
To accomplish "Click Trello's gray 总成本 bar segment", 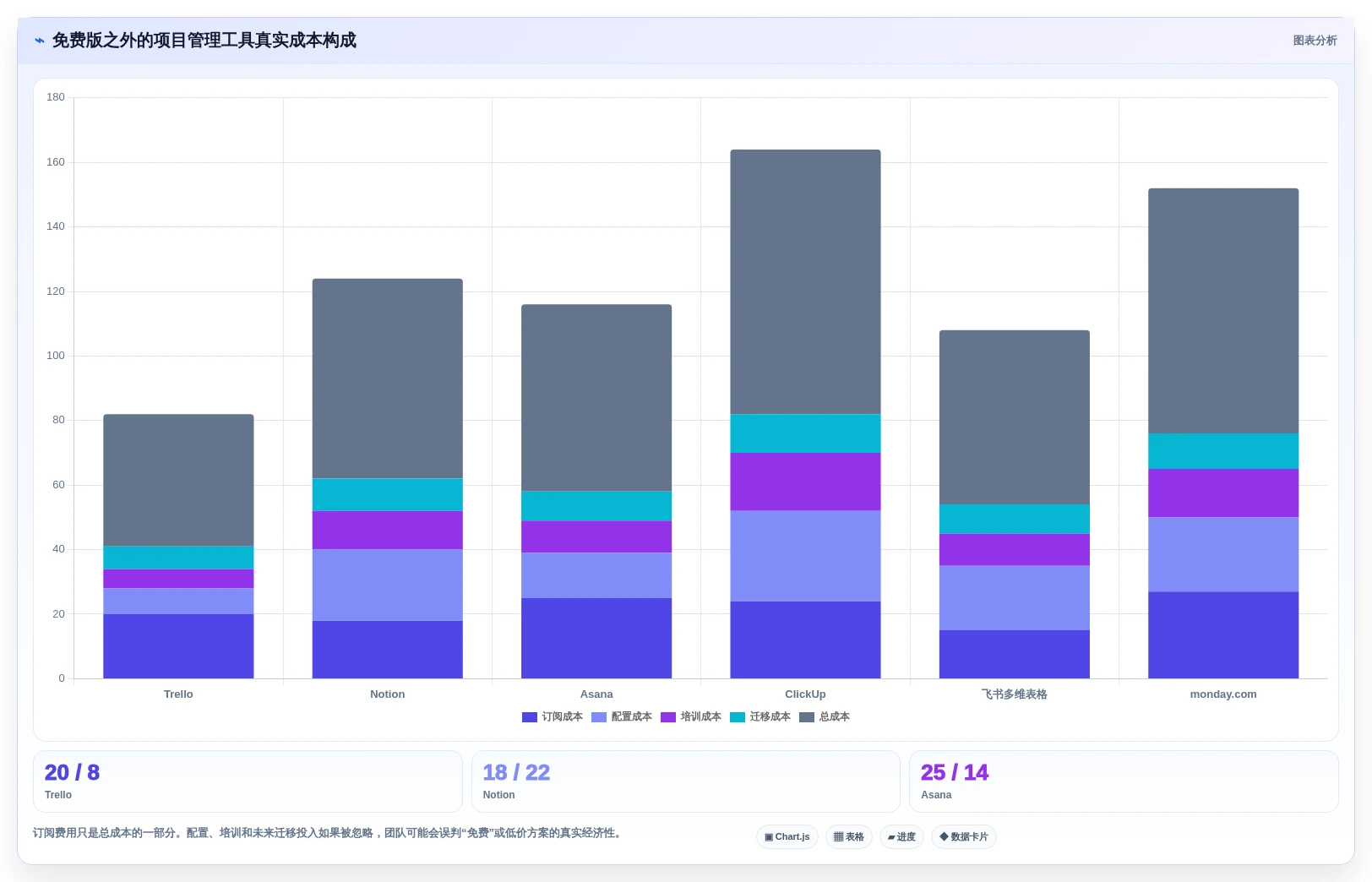I will pos(178,480).
